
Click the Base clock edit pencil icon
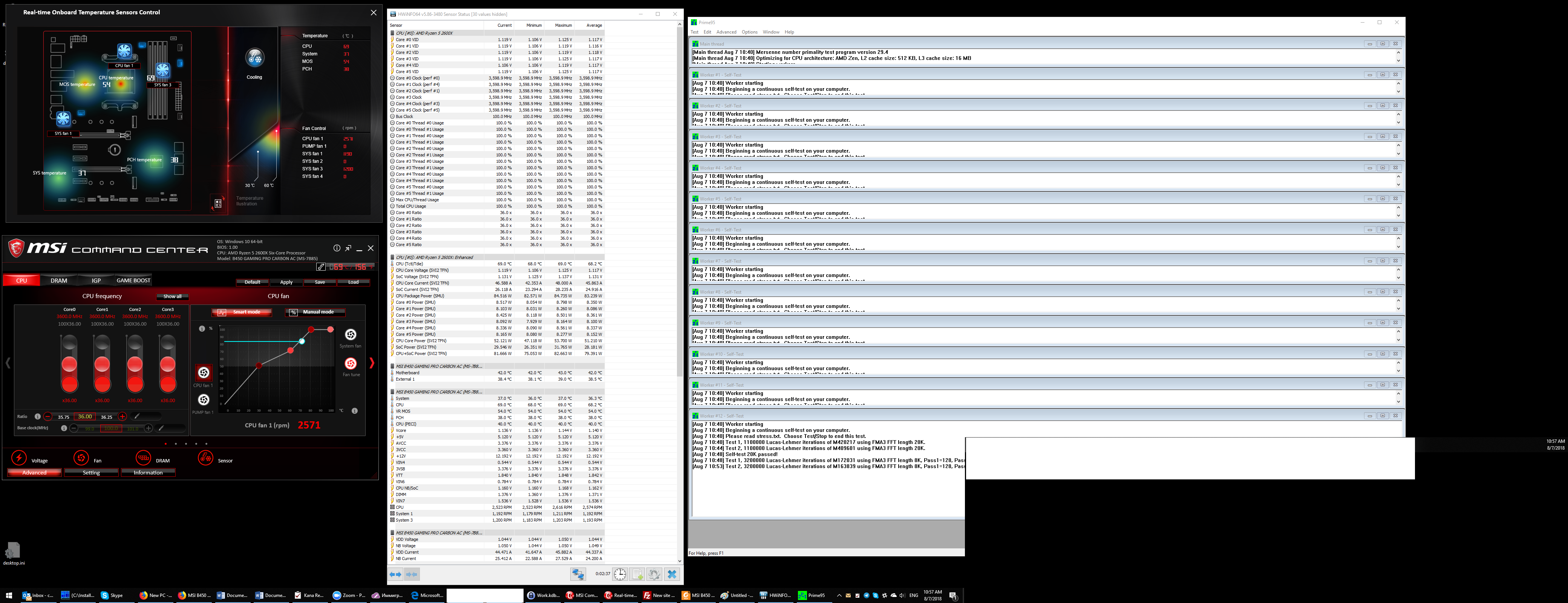tap(161, 428)
